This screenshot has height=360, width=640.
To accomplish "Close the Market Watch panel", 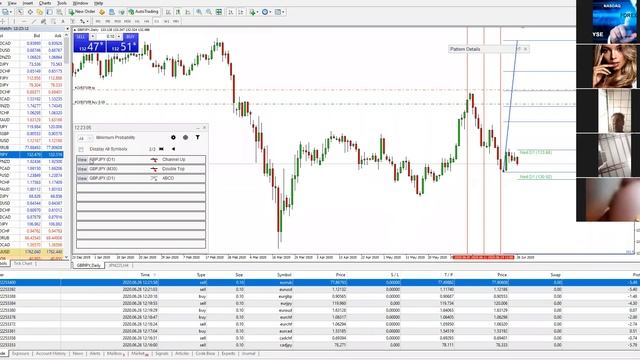I will 67,29.
